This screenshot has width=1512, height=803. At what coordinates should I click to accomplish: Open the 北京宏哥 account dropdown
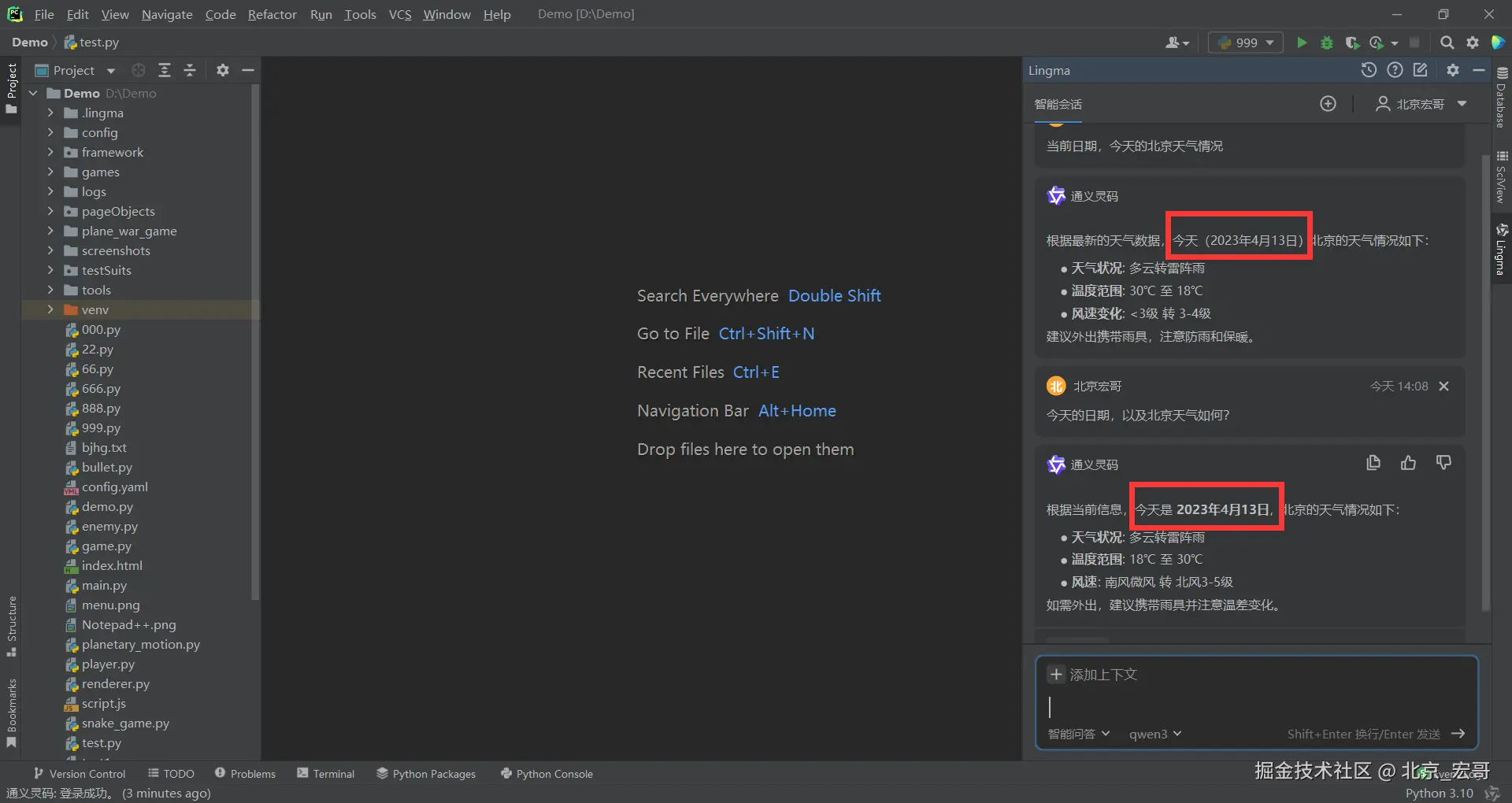1421,104
